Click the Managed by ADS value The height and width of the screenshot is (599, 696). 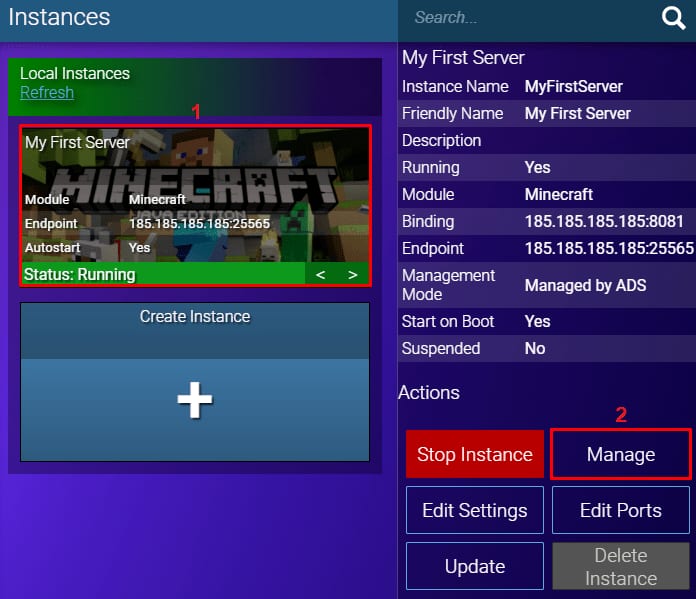(585, 285)
